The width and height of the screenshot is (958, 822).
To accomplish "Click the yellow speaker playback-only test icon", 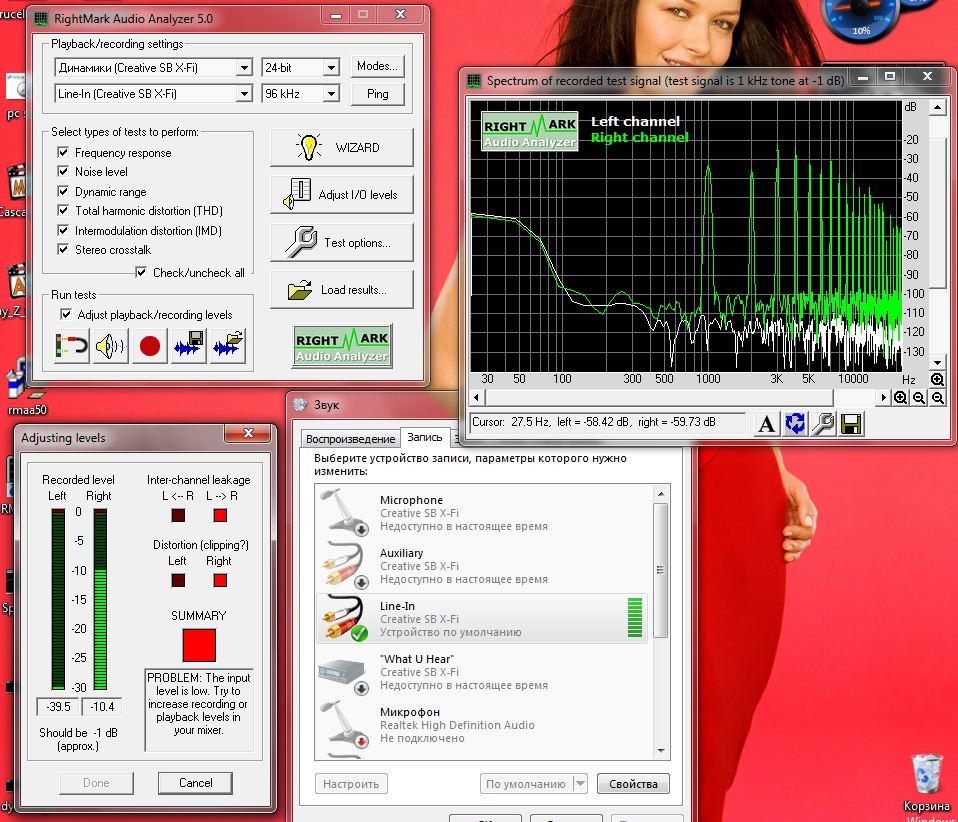I will tap(111, 347).
